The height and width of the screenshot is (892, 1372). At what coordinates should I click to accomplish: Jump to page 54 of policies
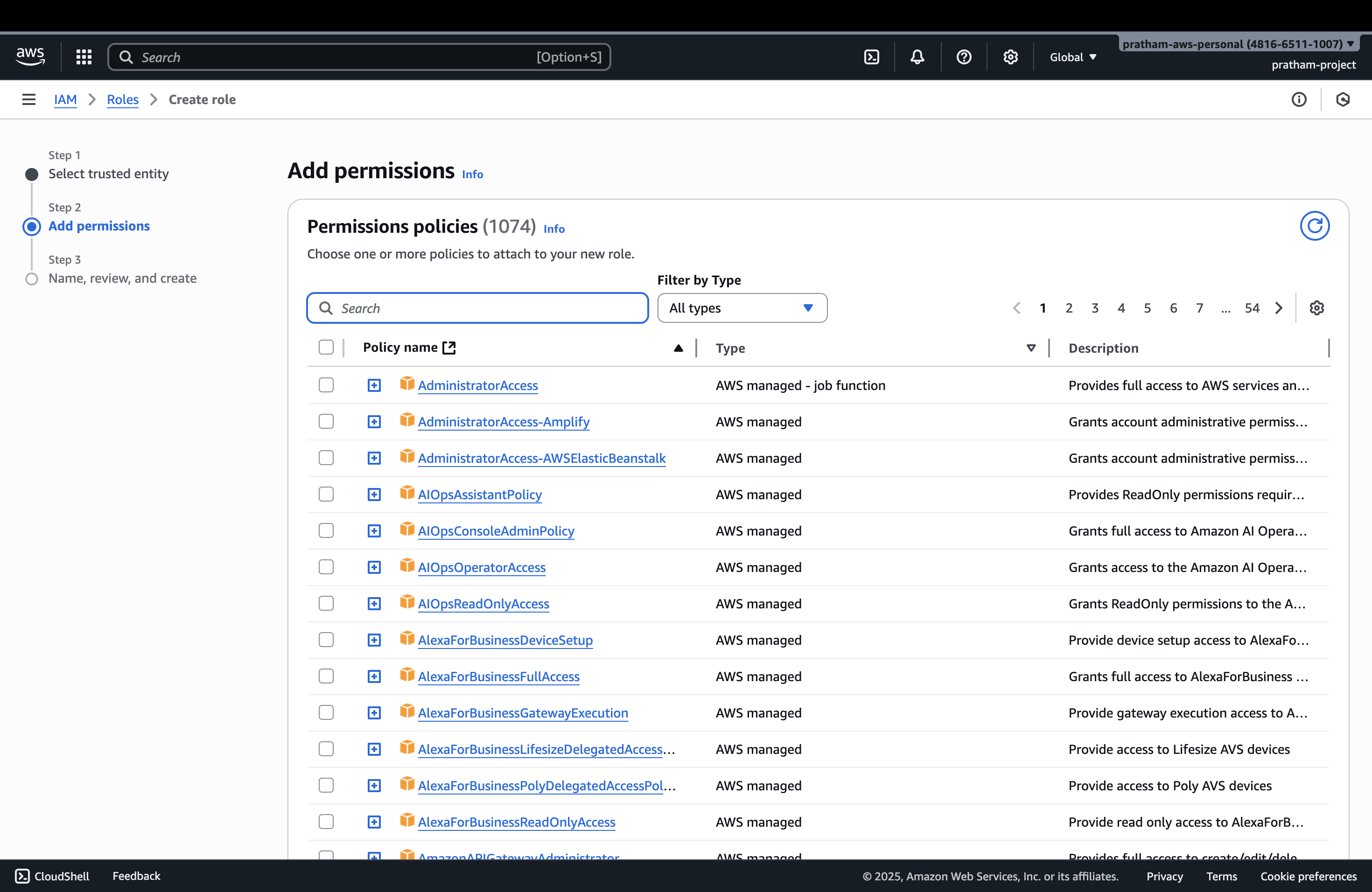point(1252,308)
